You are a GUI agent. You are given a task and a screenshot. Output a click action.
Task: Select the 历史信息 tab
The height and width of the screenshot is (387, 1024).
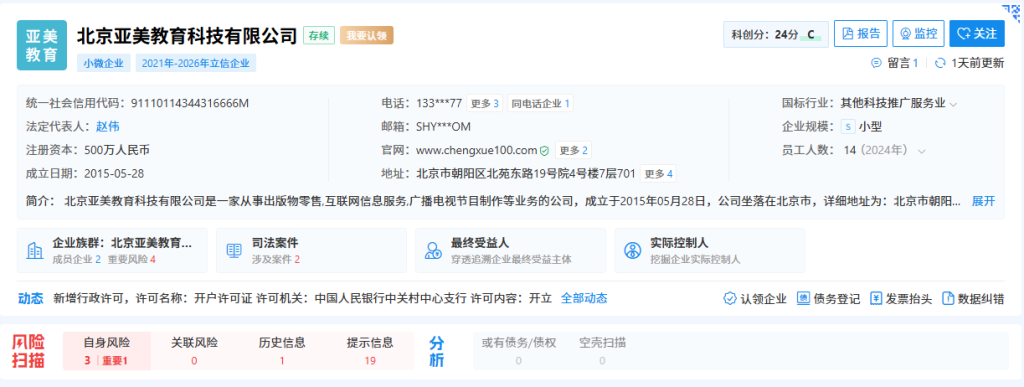point(282,351)
